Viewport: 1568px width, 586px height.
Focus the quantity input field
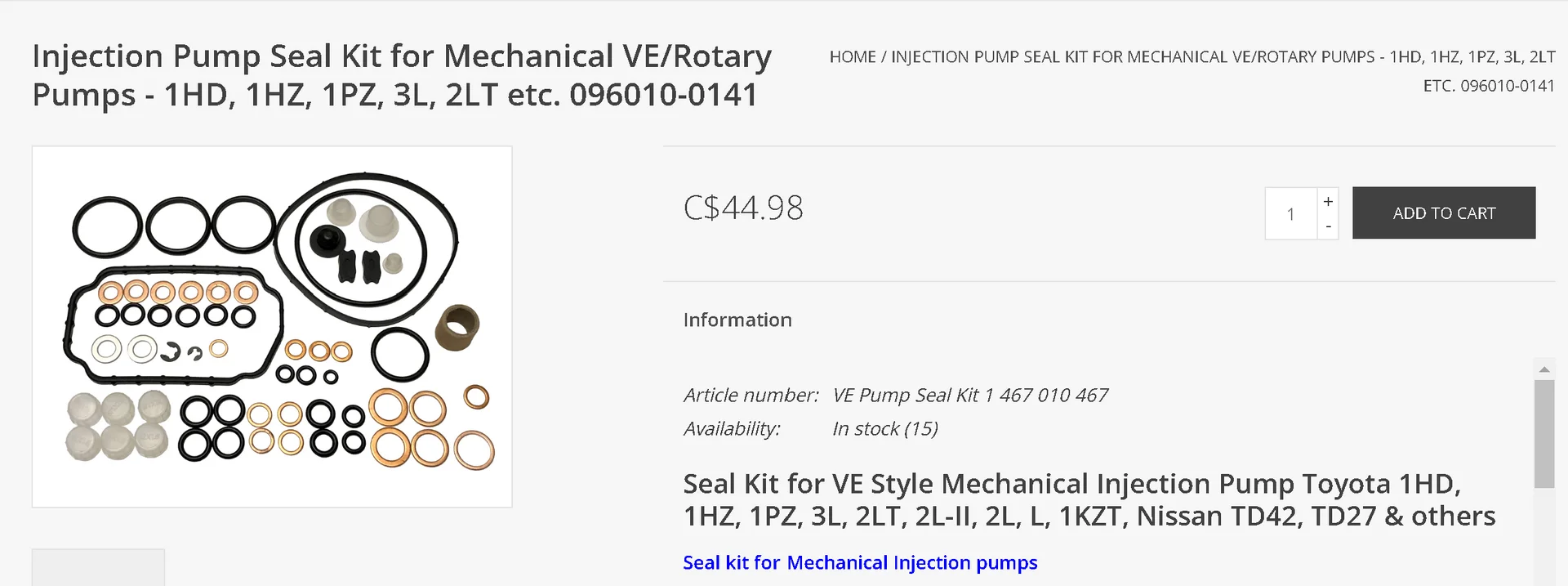click(x=1290, y=214)
